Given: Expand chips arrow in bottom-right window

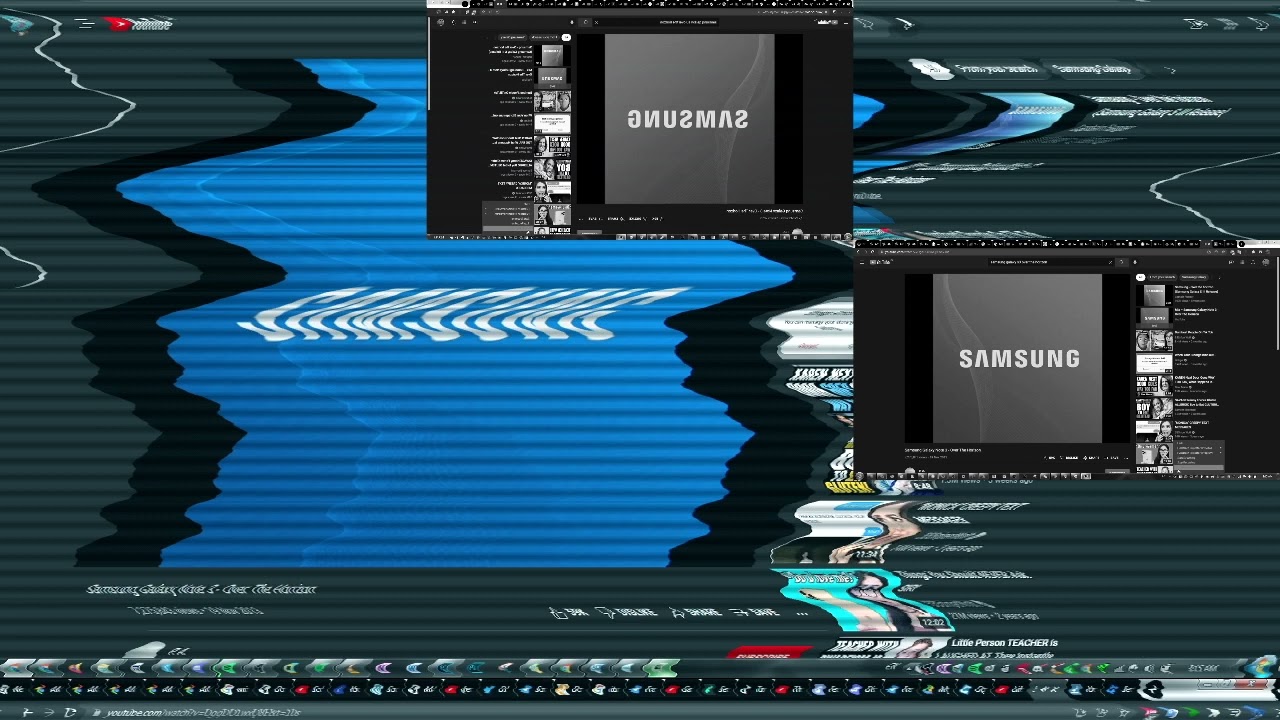Looking at the screenshot, I should [x=1219, y=277].
